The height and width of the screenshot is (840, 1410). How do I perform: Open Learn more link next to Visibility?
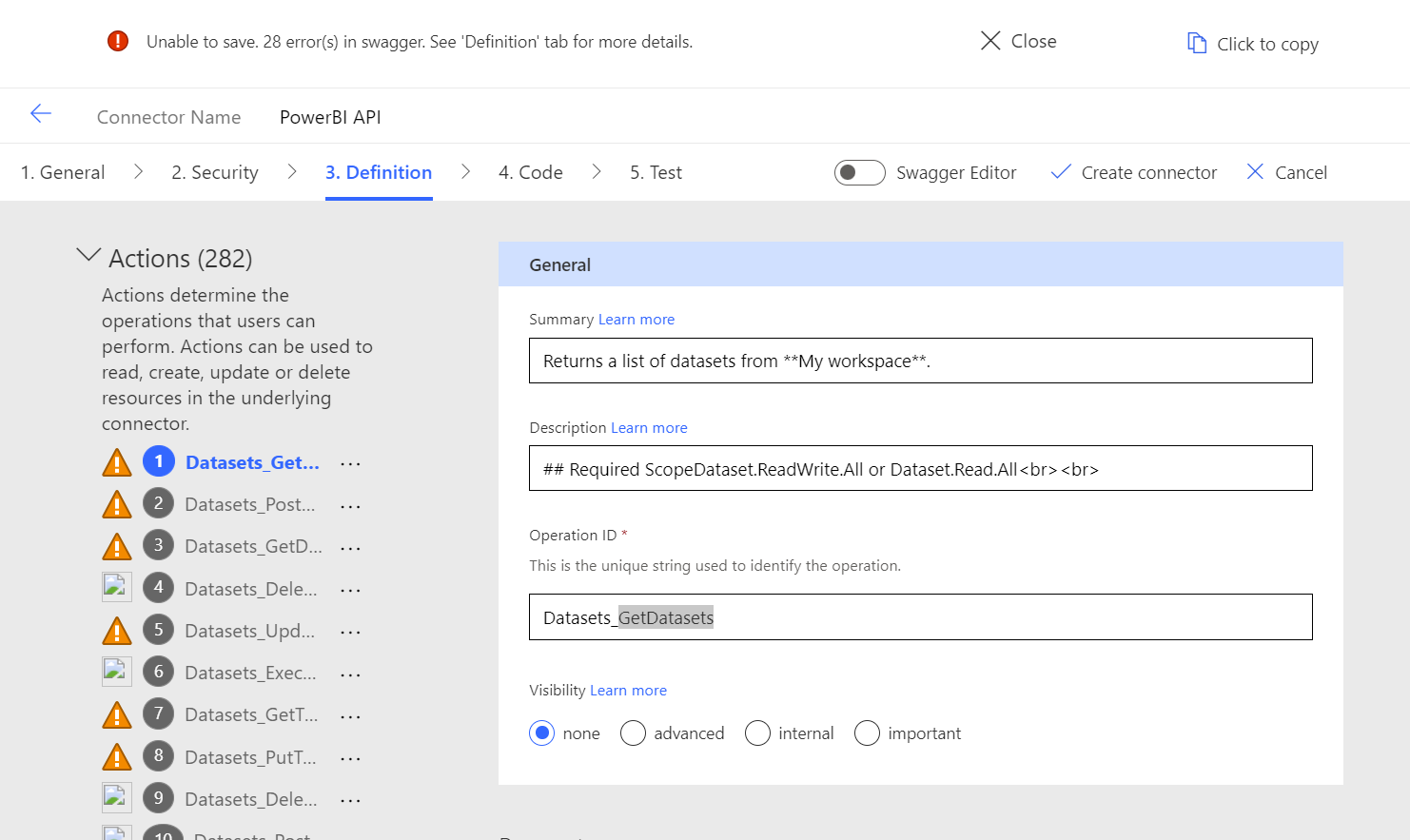pos(628,690)
